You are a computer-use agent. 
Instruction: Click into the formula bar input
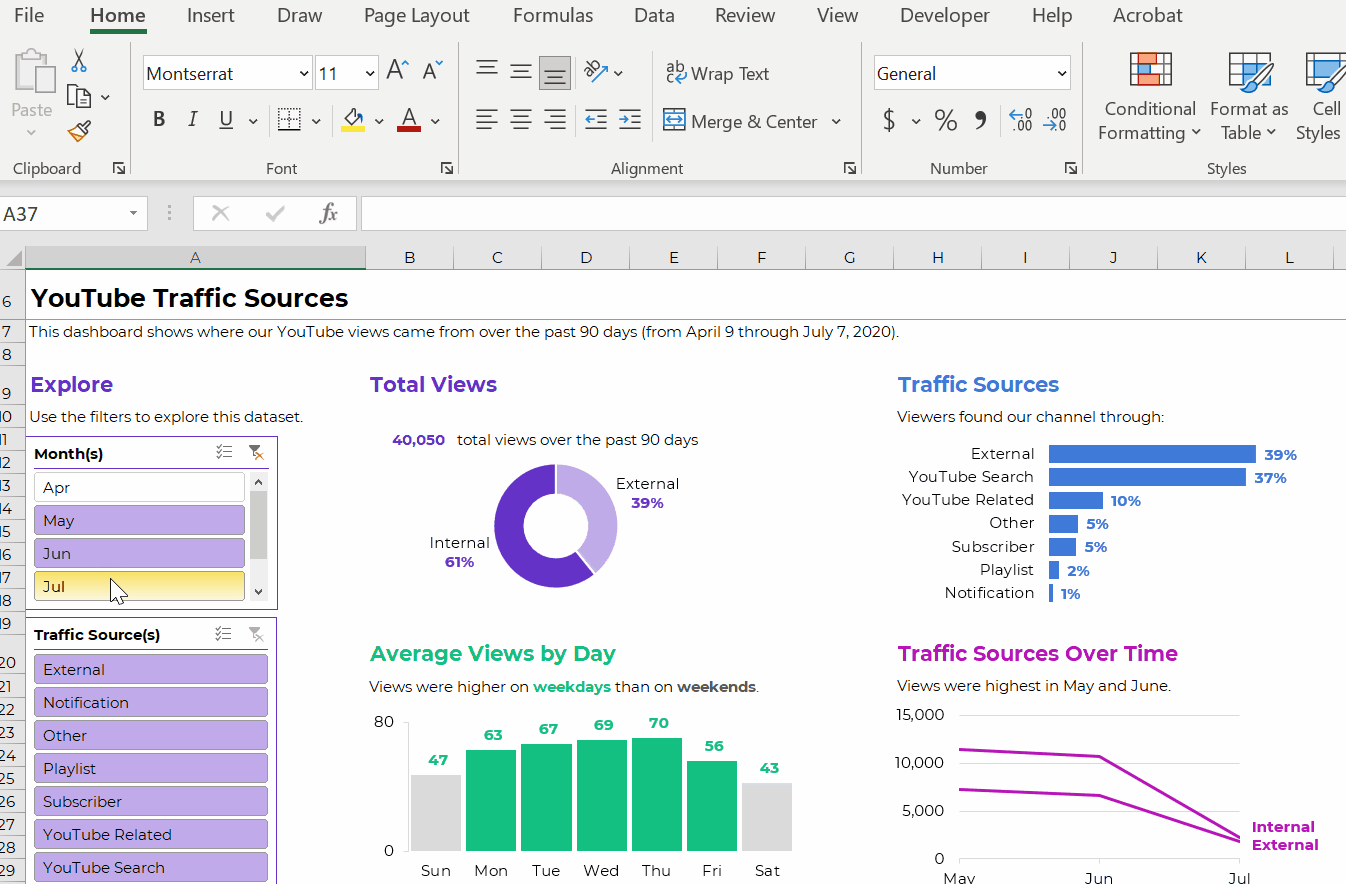click(x=850, y=213)
